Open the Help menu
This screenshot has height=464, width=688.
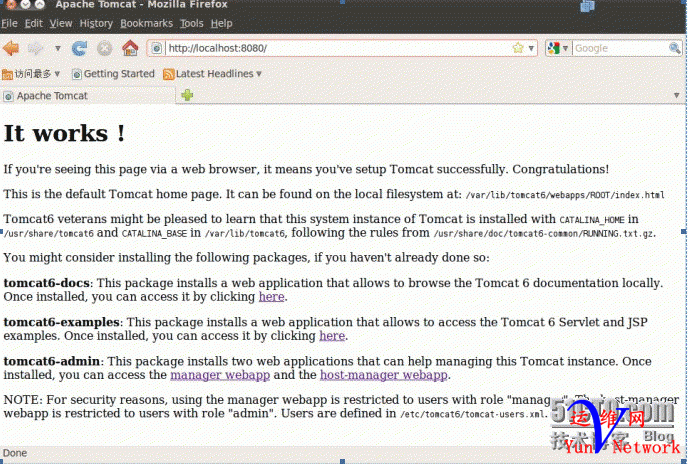coord(221,23)
